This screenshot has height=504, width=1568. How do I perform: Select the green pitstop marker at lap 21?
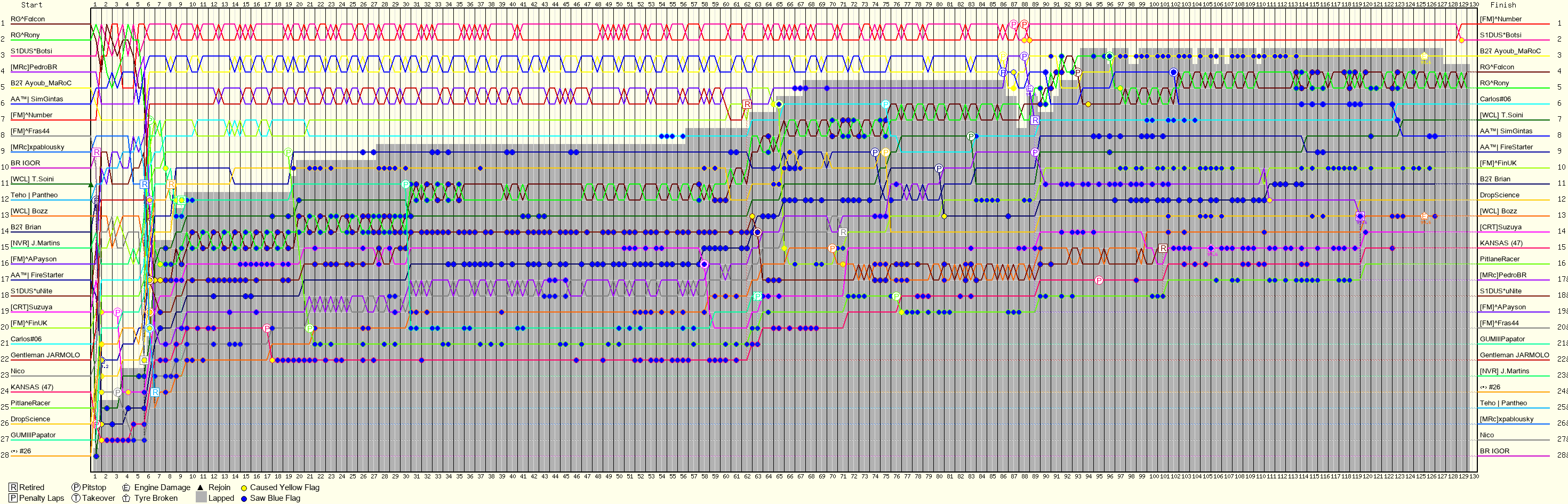tap(309, 328)
